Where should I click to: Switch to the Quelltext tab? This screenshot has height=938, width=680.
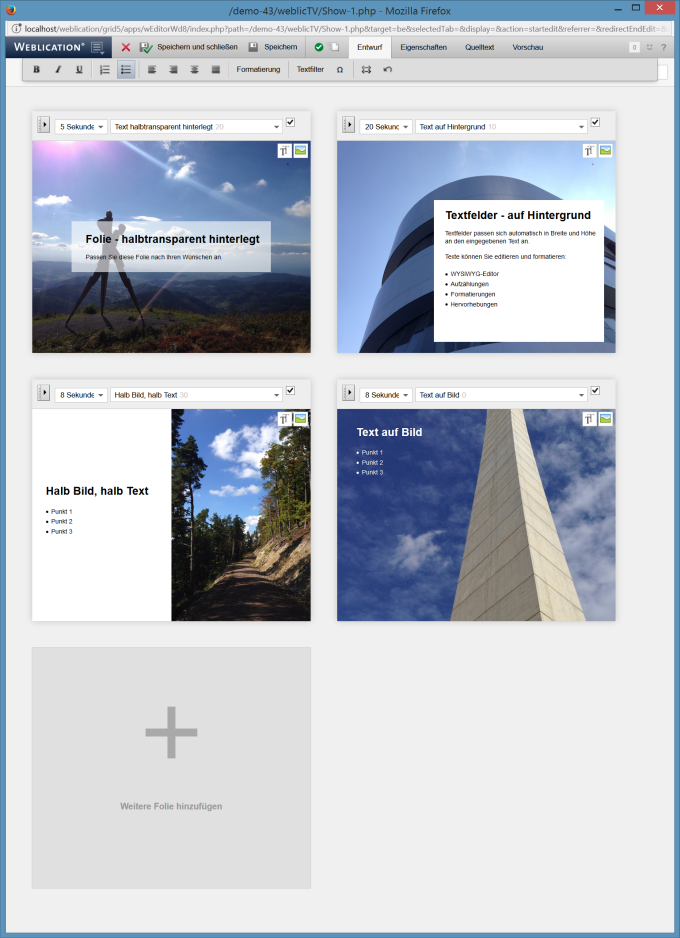point(478,47)
